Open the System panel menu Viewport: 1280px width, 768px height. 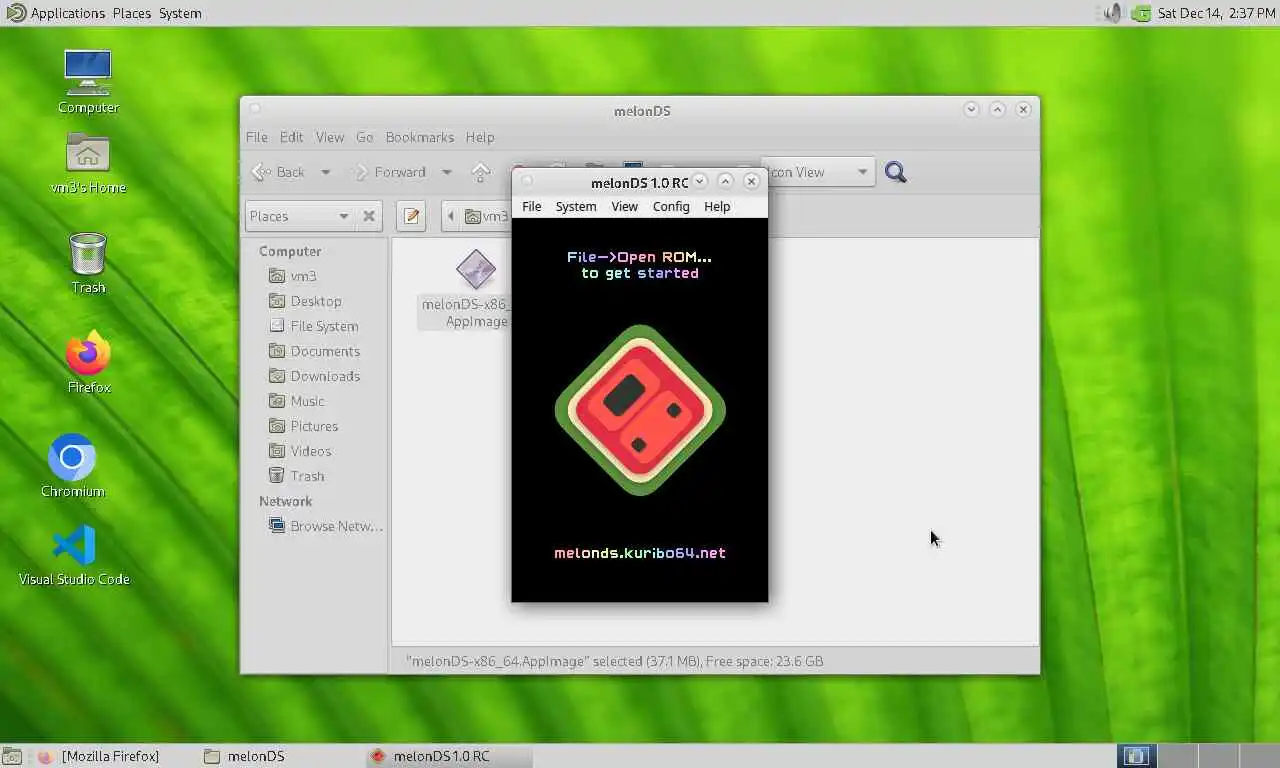180,13
